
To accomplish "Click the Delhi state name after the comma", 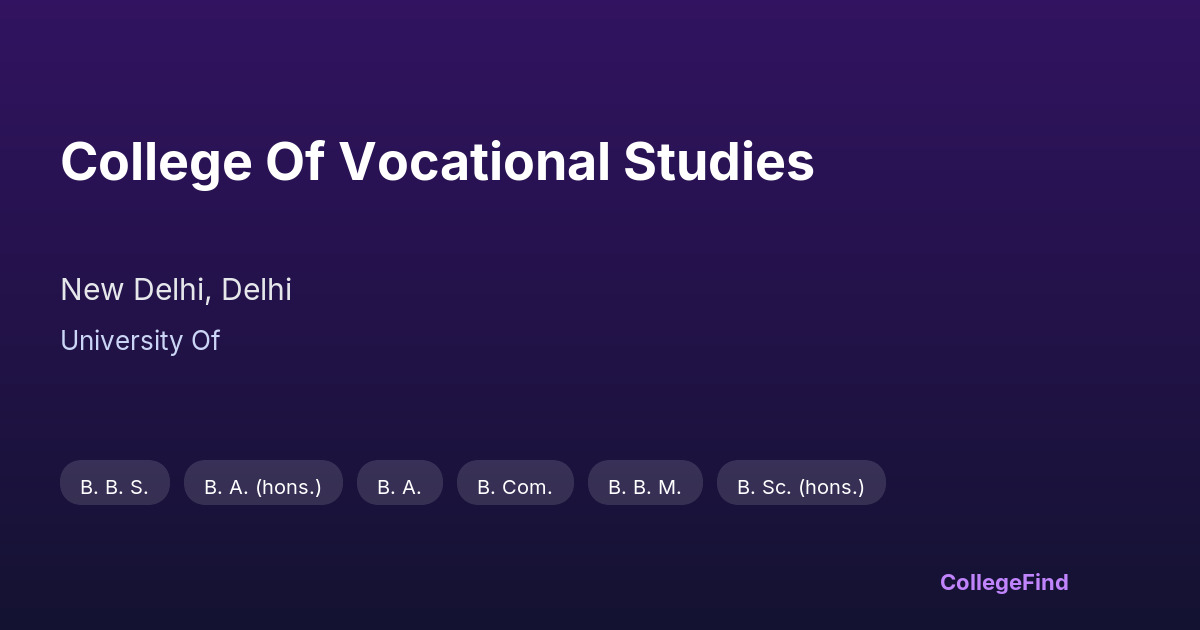I will [x=257, y=290].
